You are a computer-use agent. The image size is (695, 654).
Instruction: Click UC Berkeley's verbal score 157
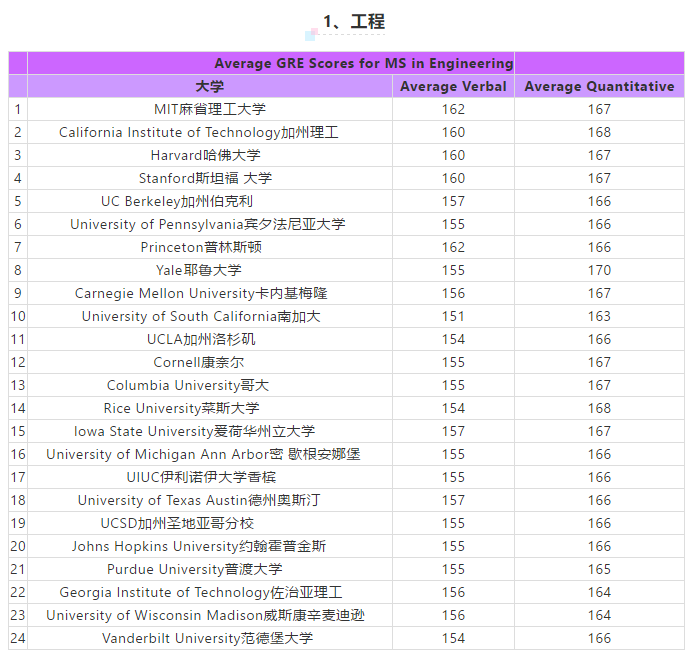(453, 201)
